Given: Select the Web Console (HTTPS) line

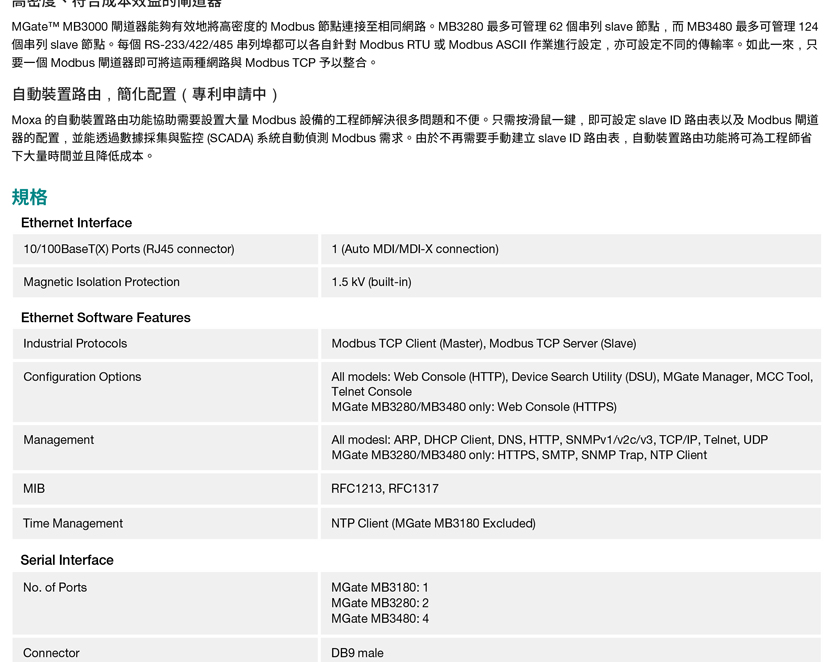Looking at the screenshot, I should tap(474, 407).
